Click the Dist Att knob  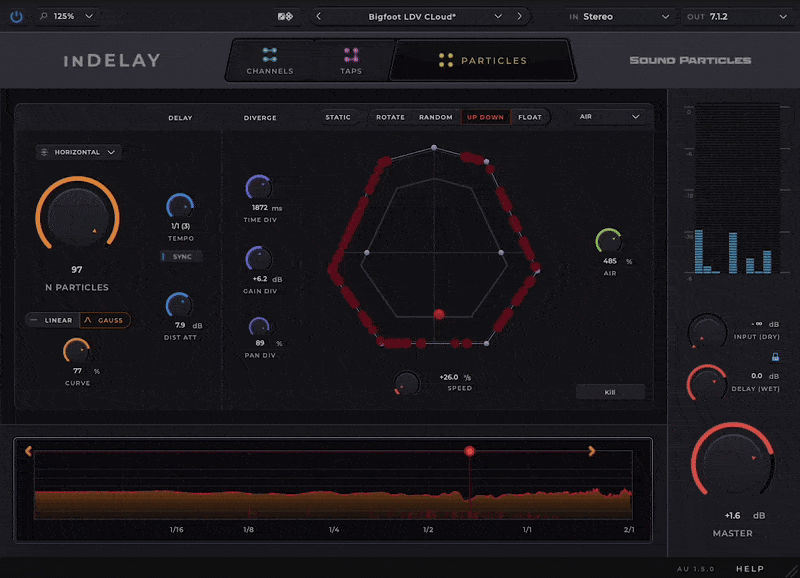click(180, 306)
